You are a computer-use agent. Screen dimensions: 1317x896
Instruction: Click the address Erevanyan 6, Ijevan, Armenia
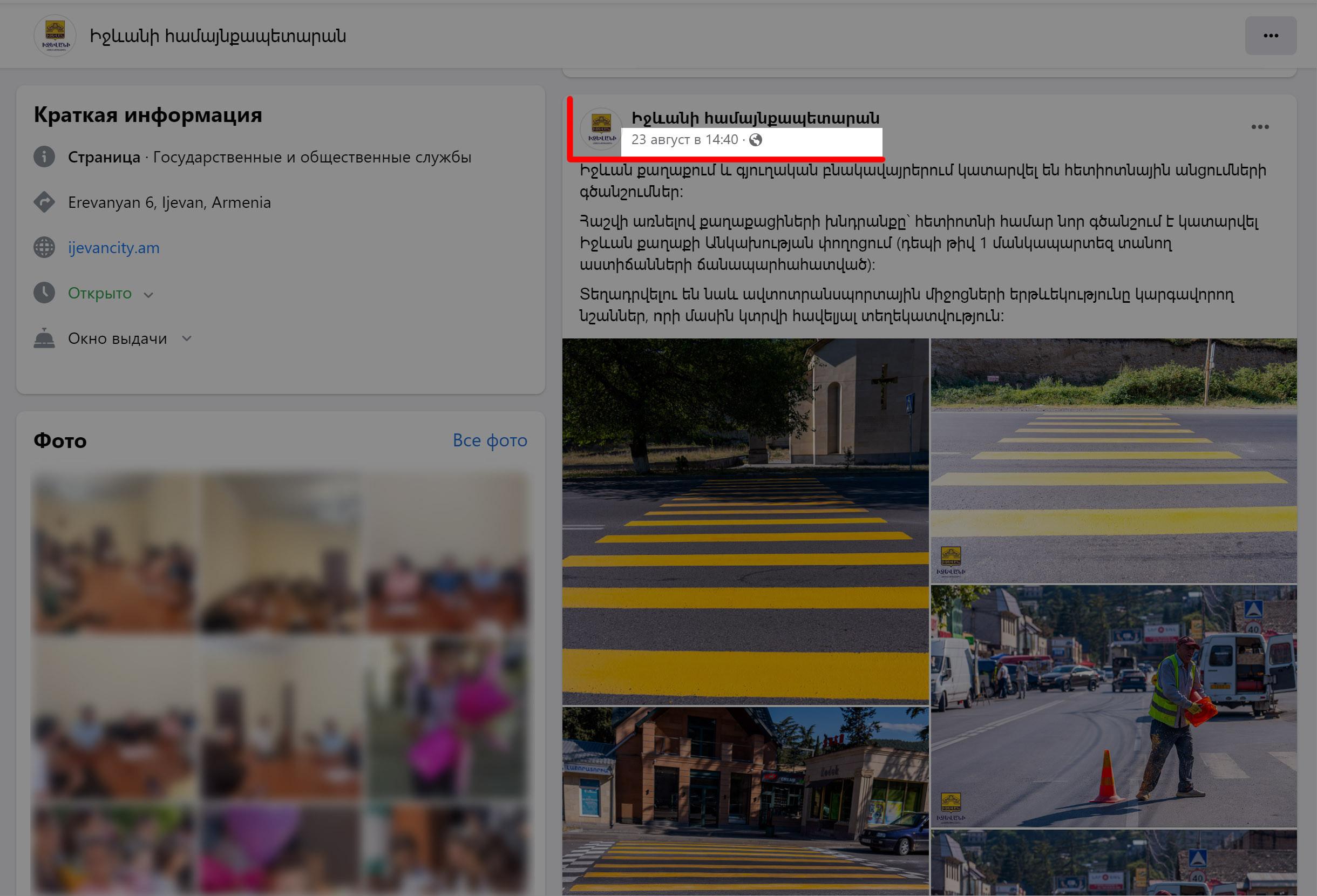point(169,202)
